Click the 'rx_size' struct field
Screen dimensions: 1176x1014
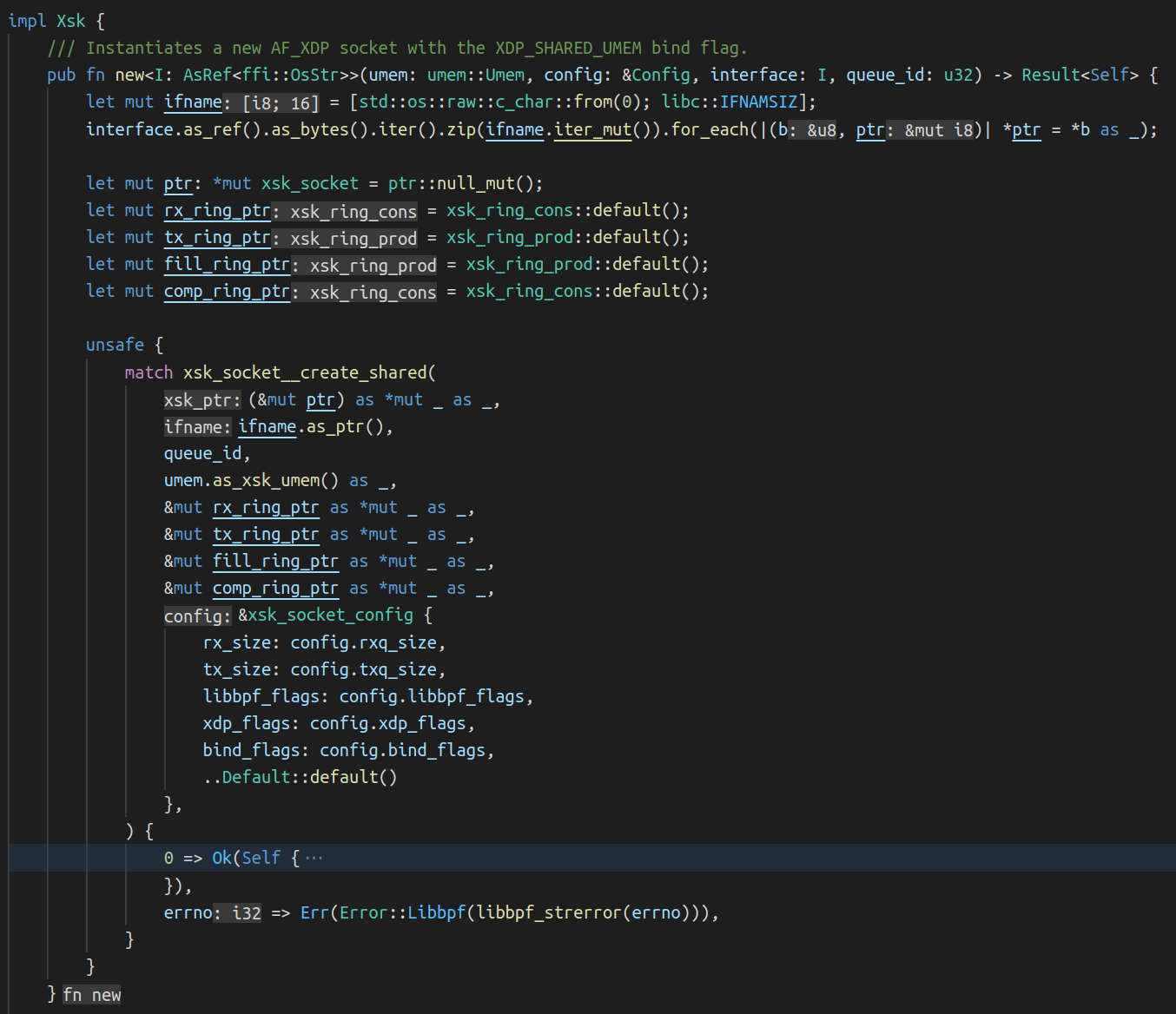237,642
